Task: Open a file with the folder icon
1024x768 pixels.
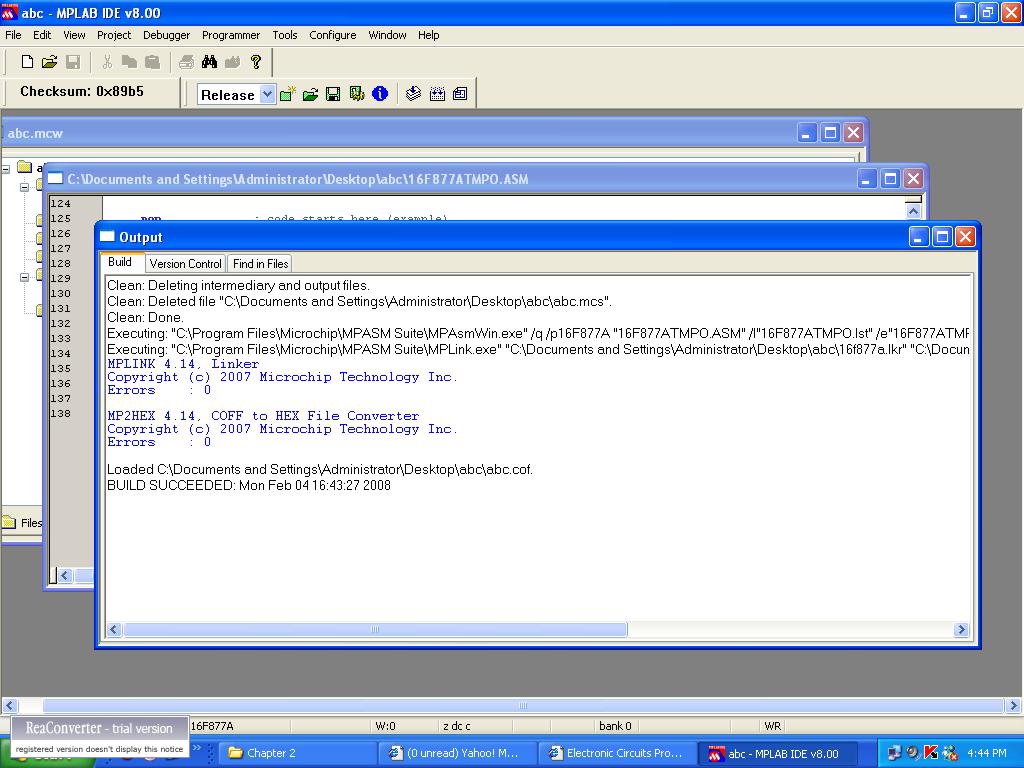Action: click(x=50, y=62)
